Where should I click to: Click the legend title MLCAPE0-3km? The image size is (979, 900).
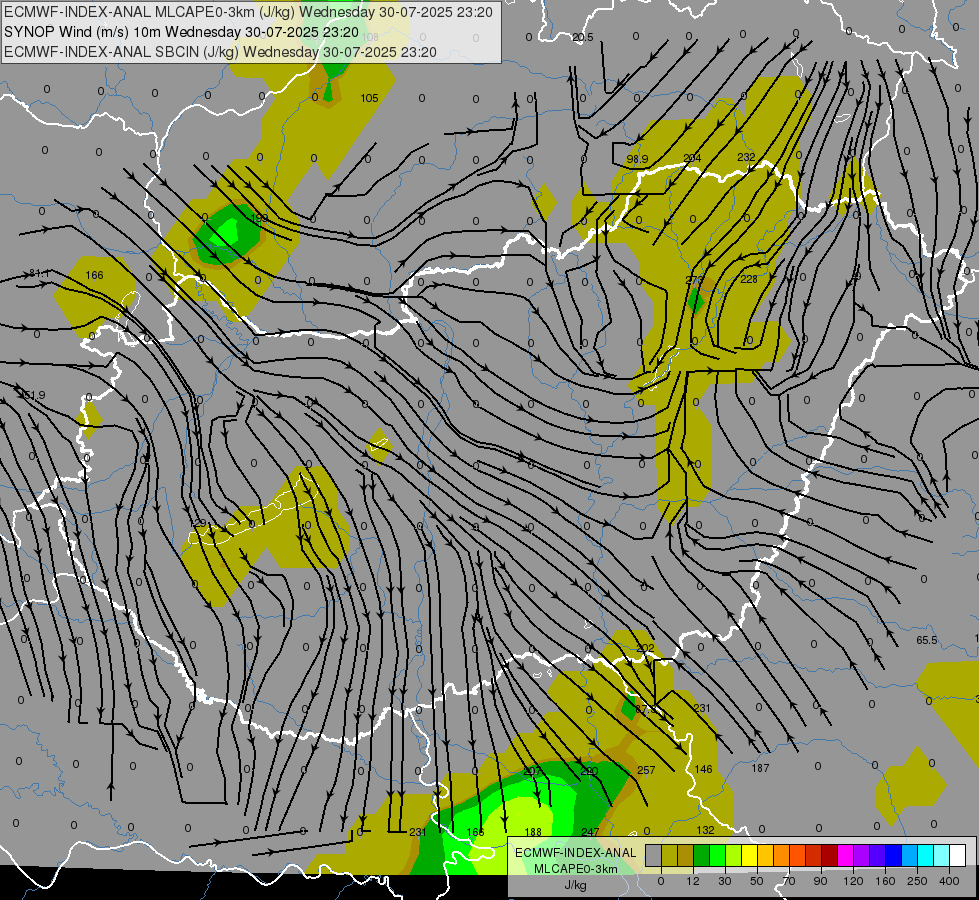[575, 869]
